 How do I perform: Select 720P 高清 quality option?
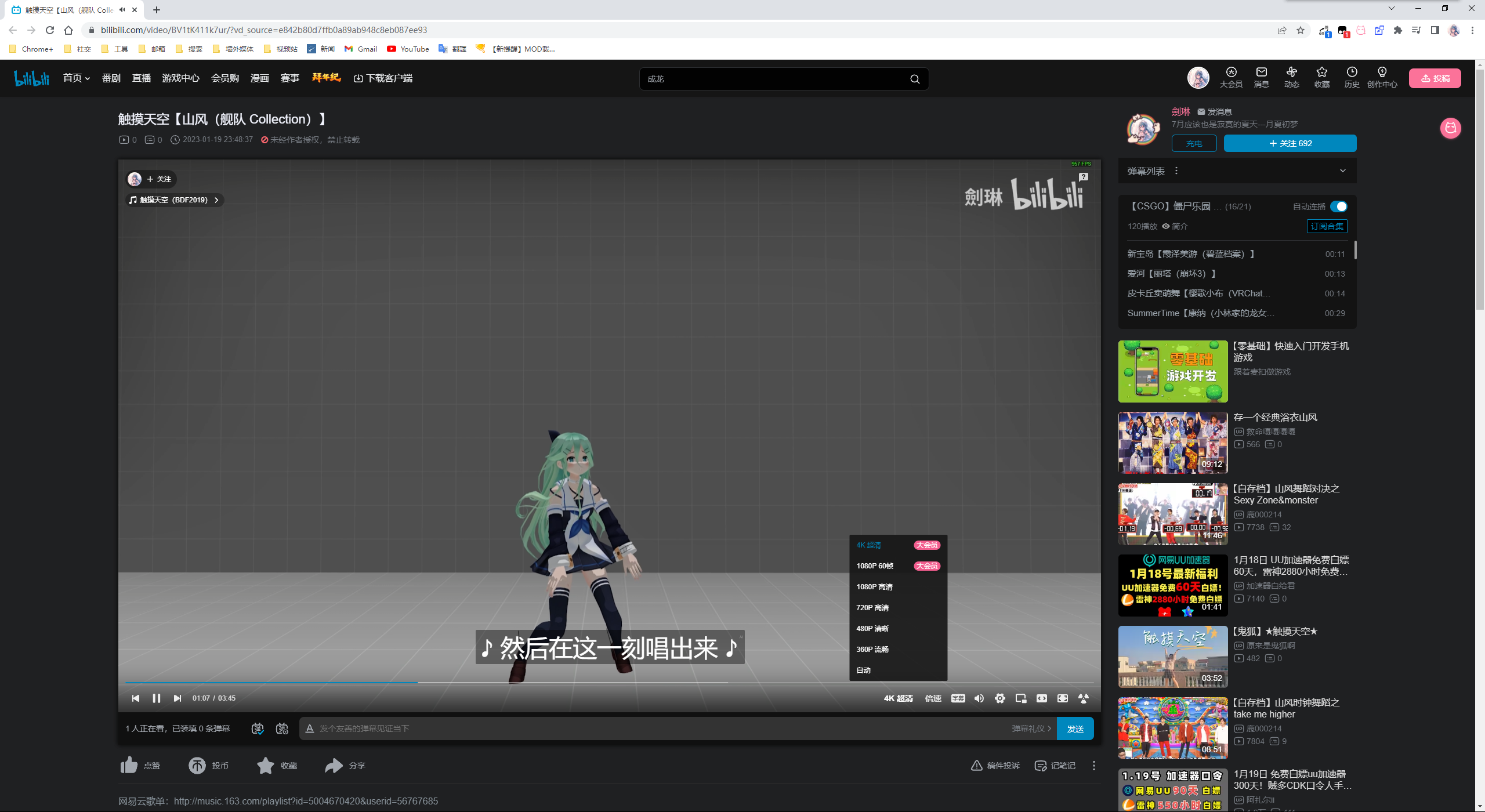(x=898, y=608)
